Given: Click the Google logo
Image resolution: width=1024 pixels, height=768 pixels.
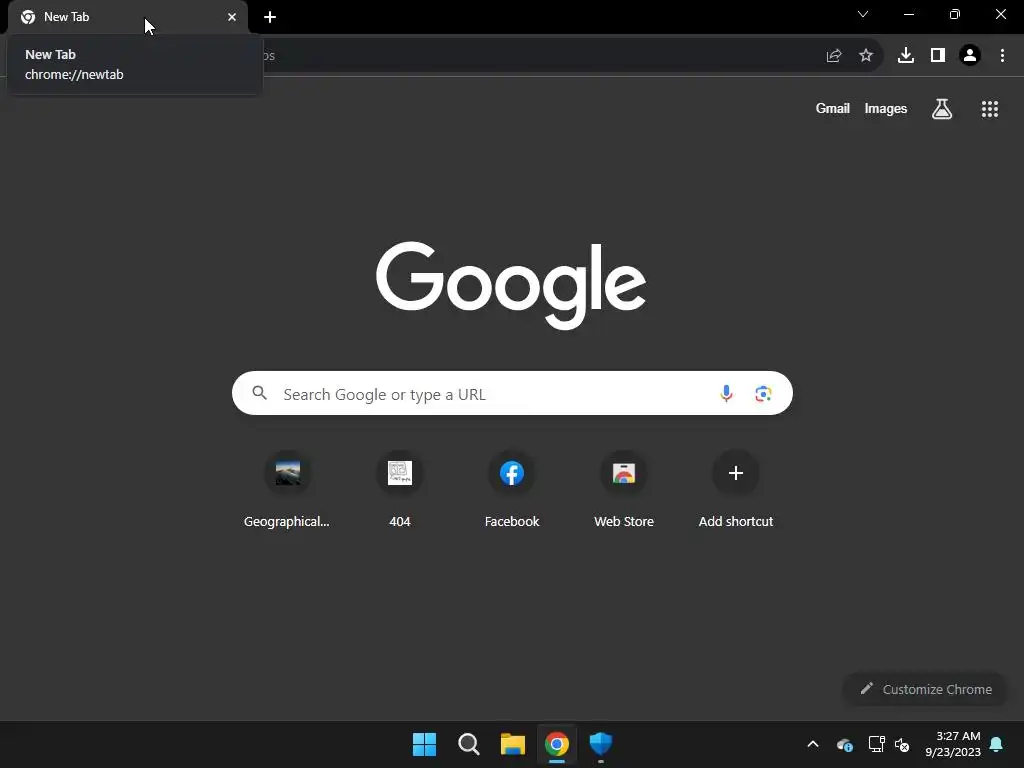Looking at the screenshot, I should point(511,285).
